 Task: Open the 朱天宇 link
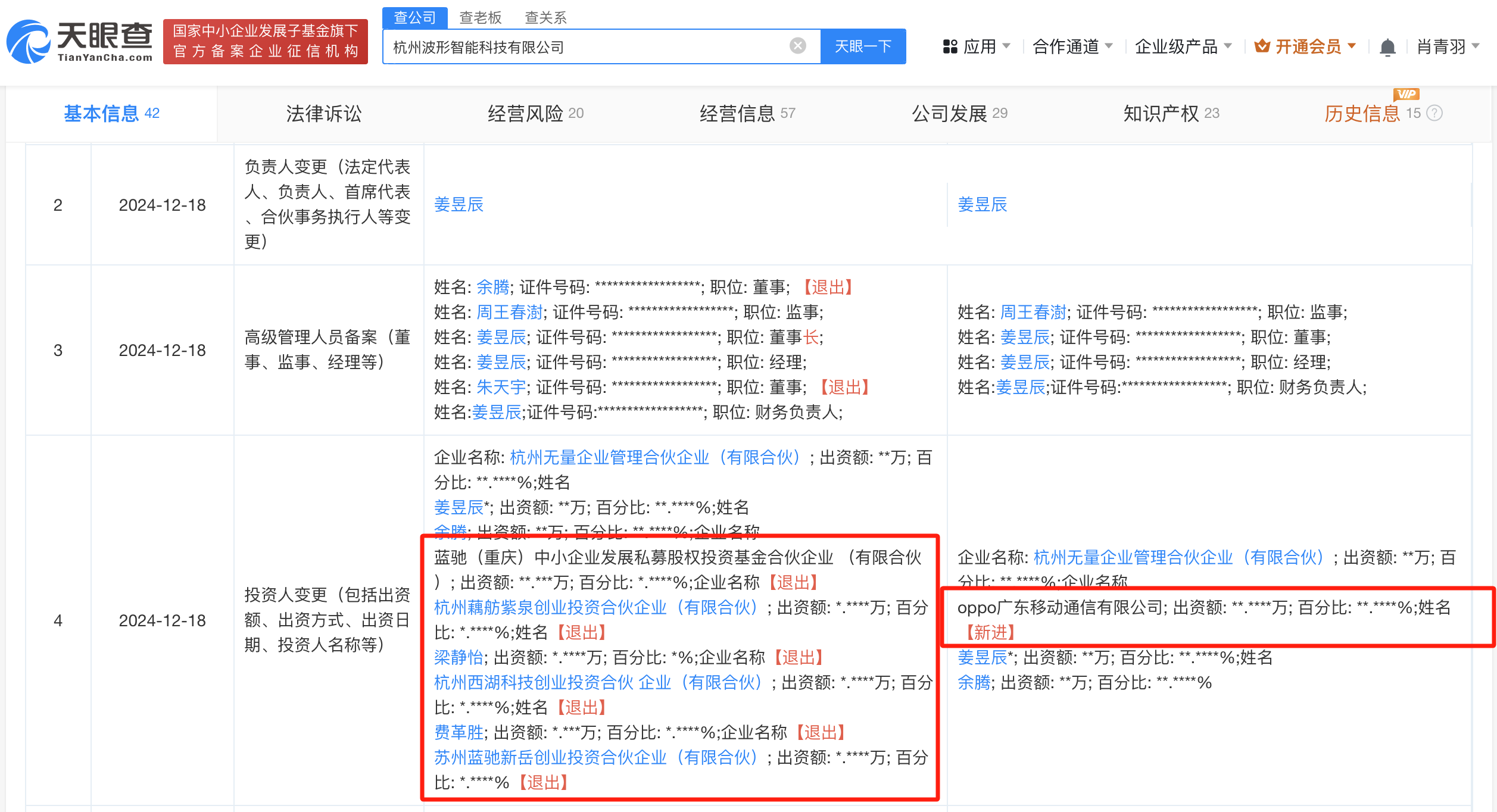(501, 387)
